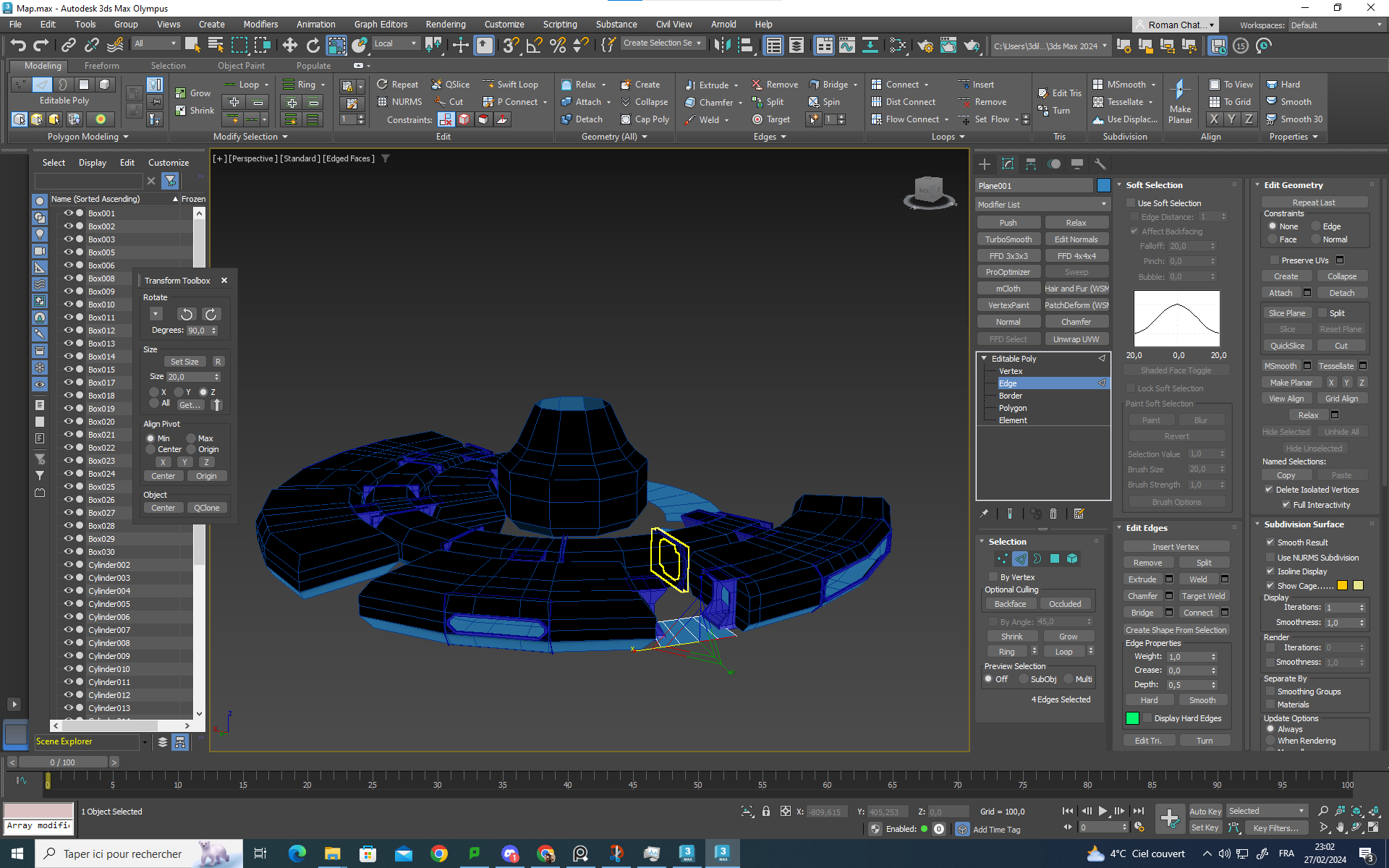Click the Play Animation button
Image resolution: width=1389 pixels, height=868 pixels.
point(1103,811)
